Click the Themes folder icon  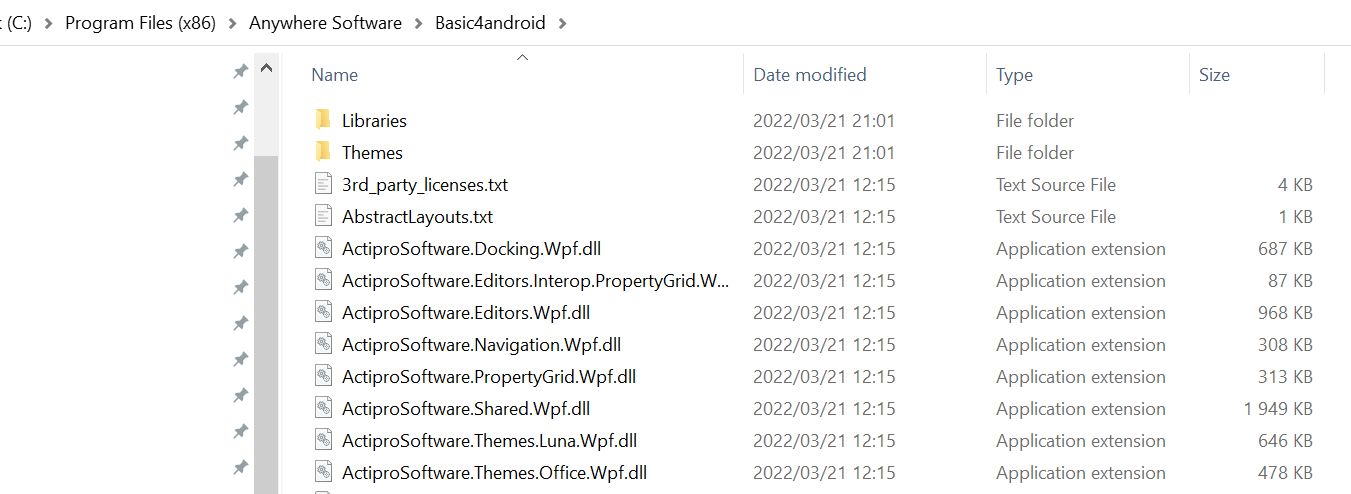323,152
